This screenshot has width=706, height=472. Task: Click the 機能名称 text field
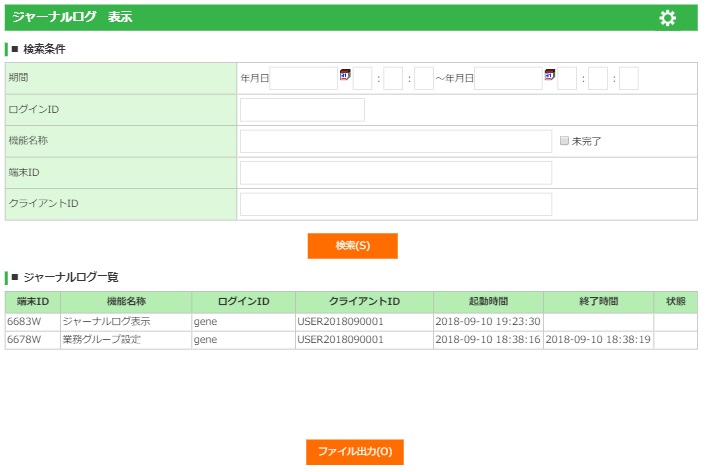pyautogui.click(x=395, y=141)
